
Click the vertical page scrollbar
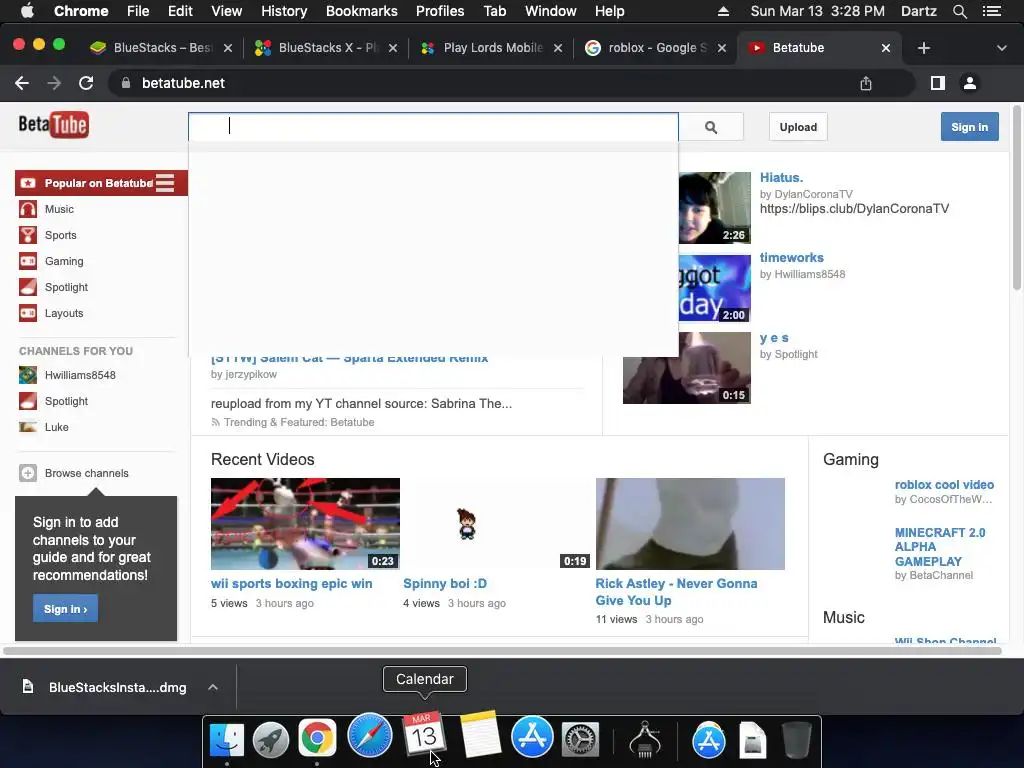[x=1017, y=197]
